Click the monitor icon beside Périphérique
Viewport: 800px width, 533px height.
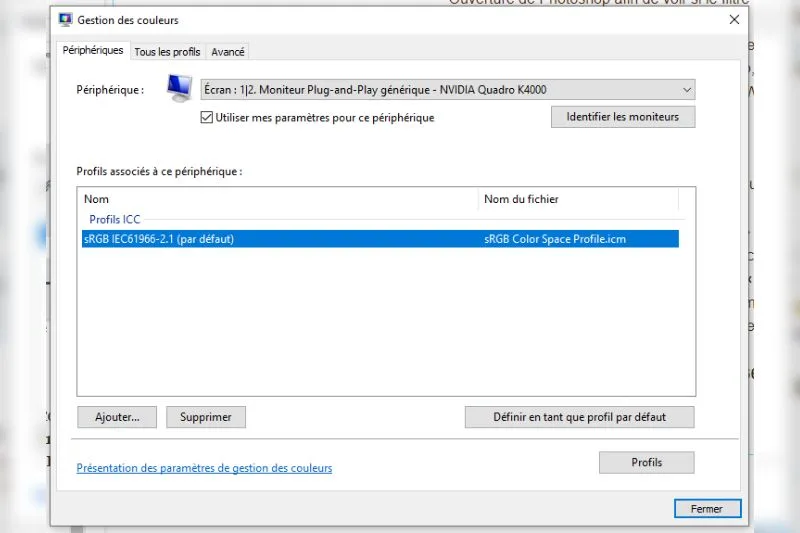coord(179,88)
